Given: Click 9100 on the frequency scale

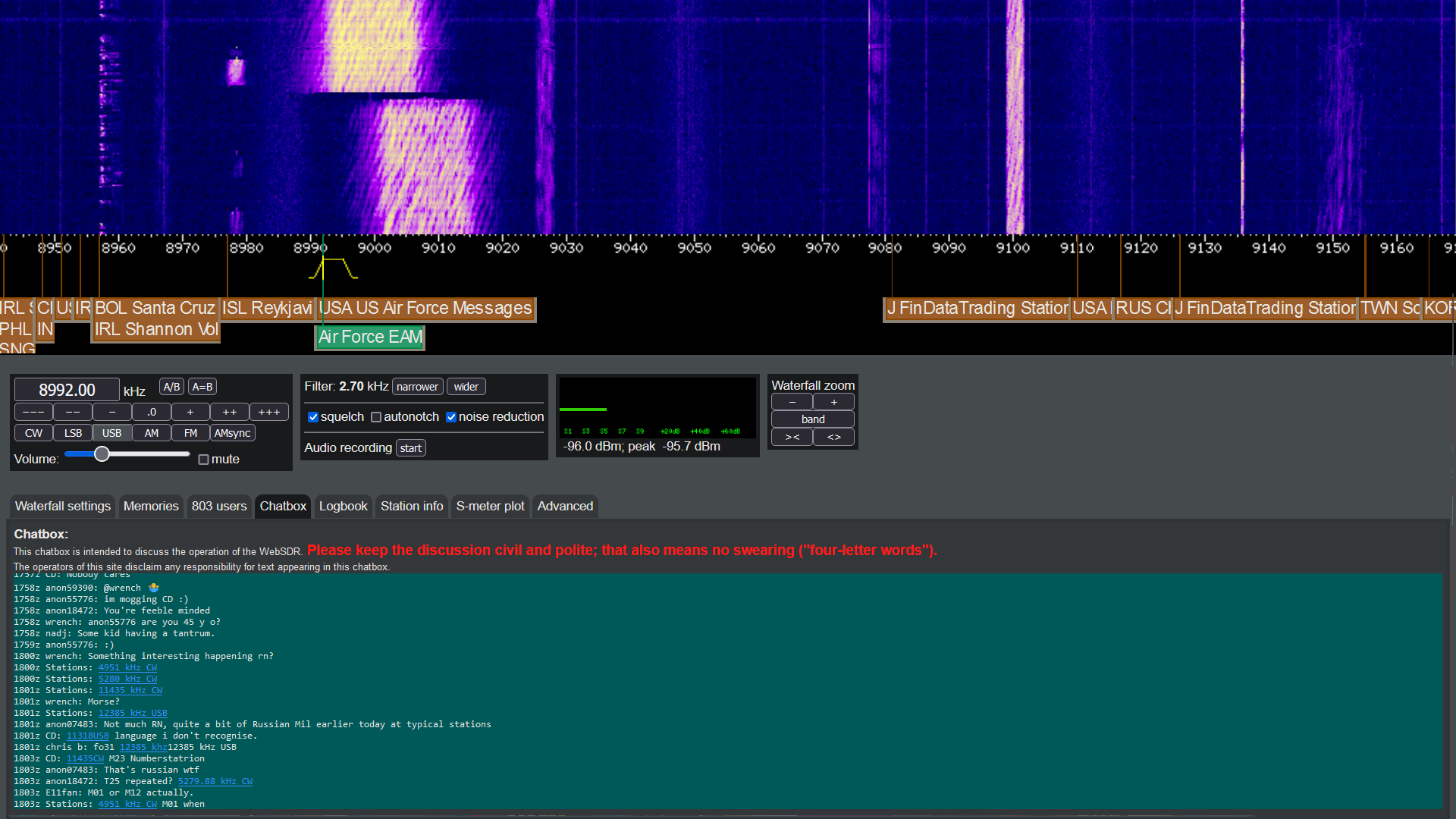Looking at the screenshot, I should [1013, 248].
